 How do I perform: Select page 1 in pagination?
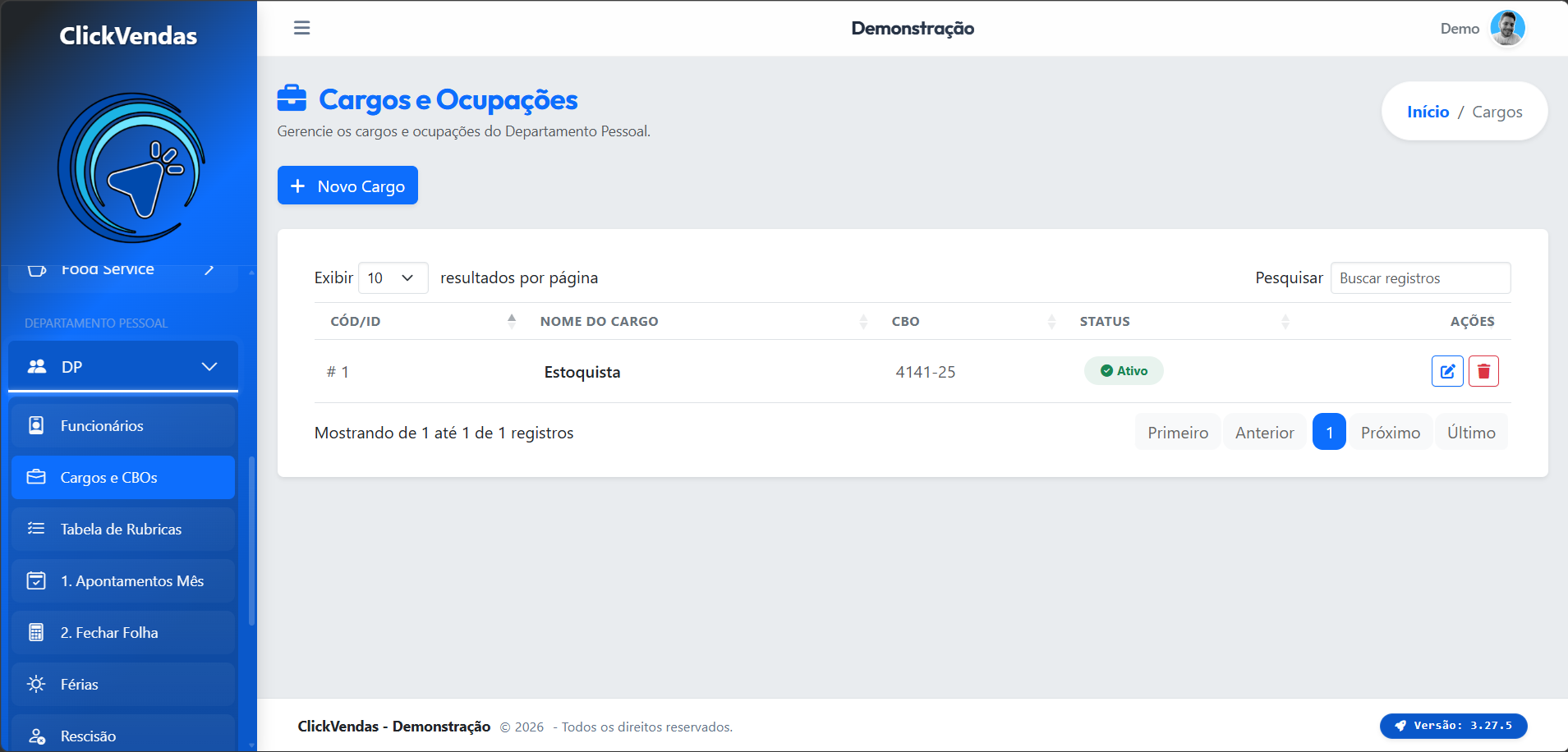coord(1329,432)
